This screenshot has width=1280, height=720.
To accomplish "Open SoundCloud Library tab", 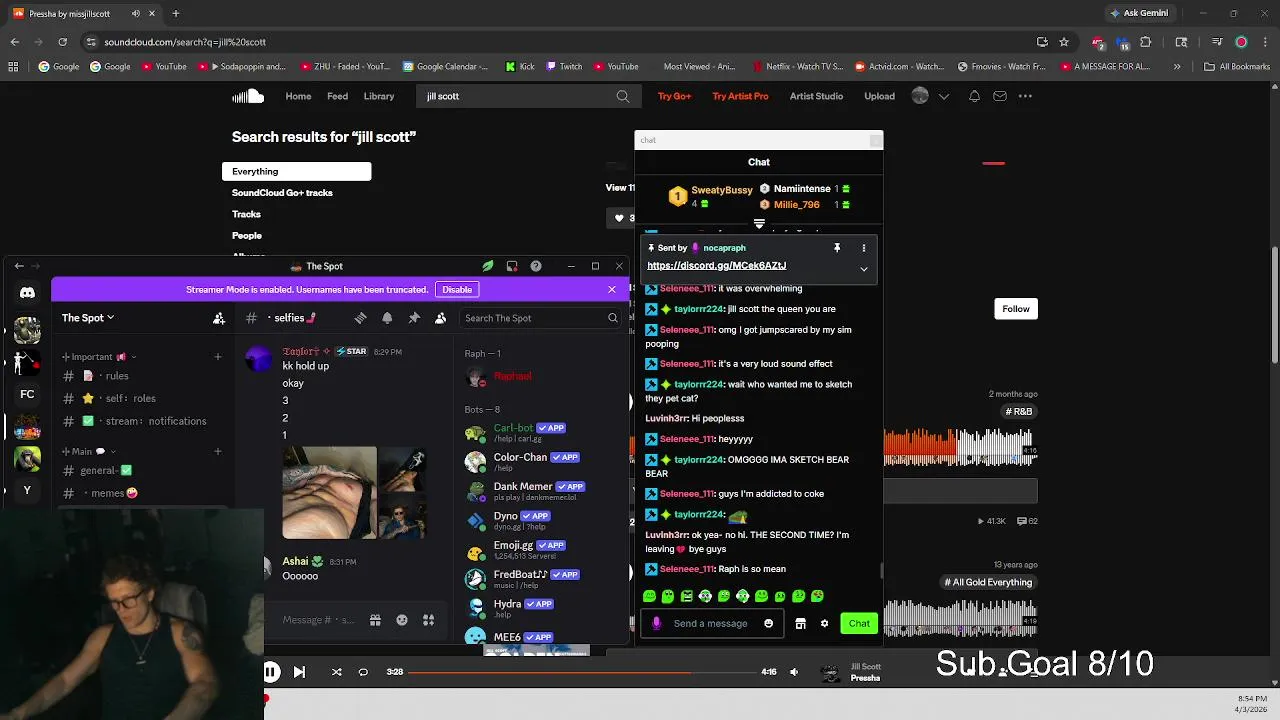I will [x=379, y=96].
